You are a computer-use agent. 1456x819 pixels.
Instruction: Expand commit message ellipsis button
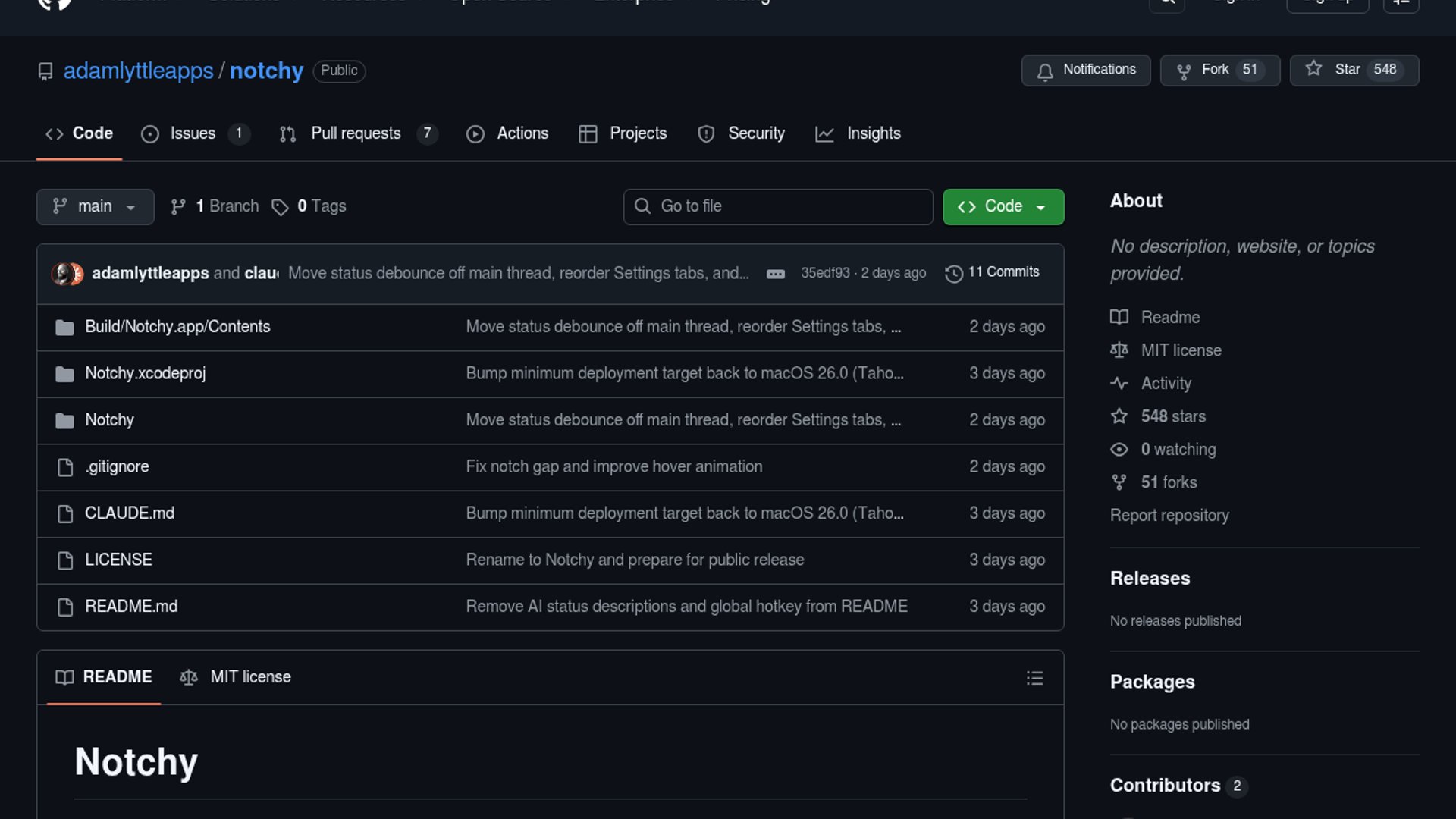(x=775, y=274)
